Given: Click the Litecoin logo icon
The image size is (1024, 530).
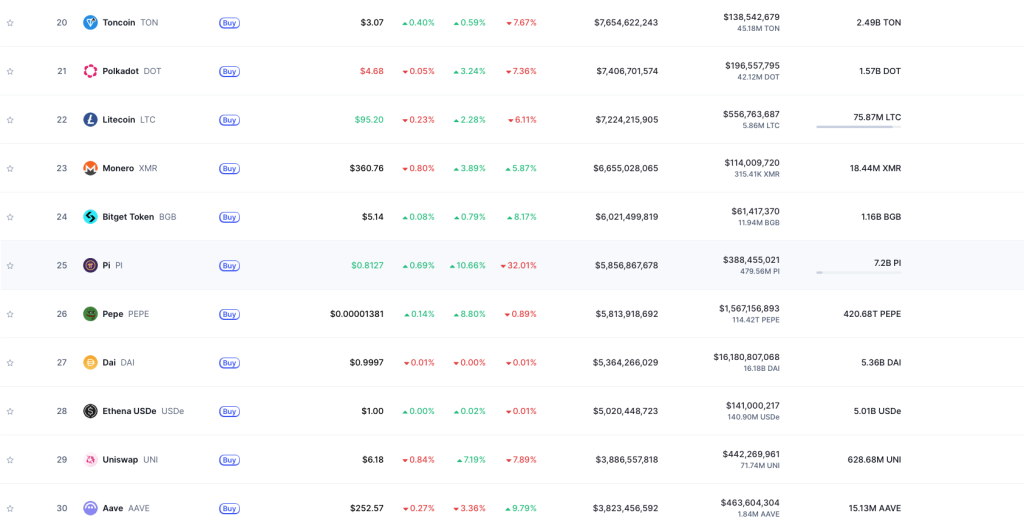Looking at the screenshot, I should click(x=90, y=120).
